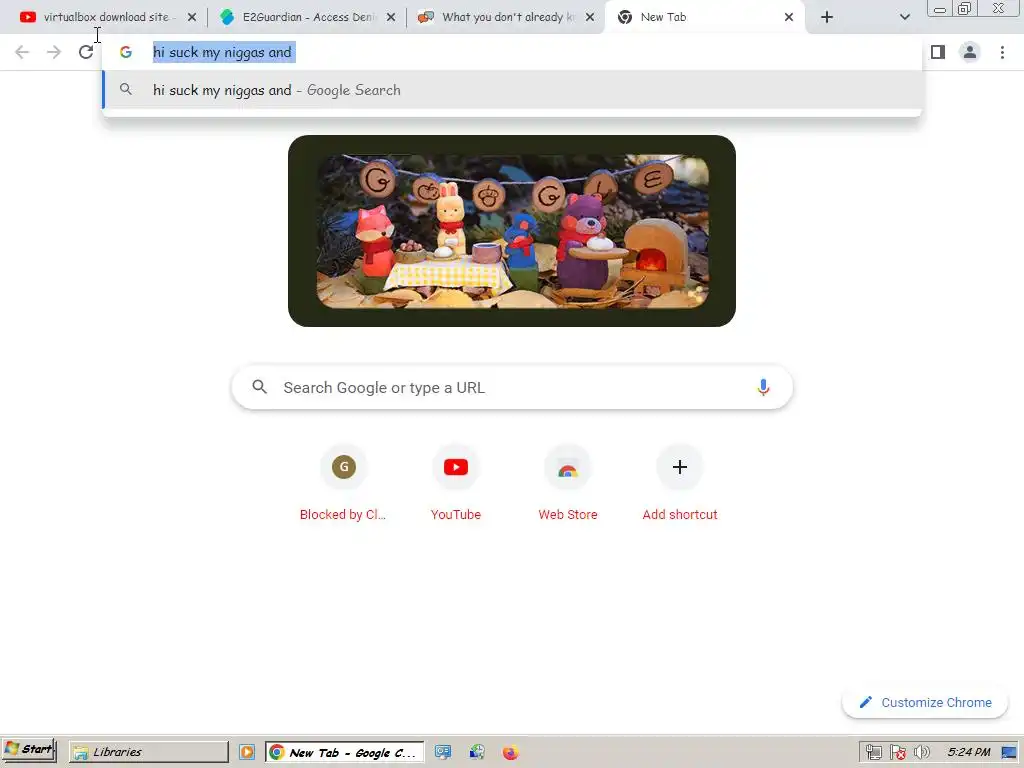Screen dimensions: 1024x768
Task: Click the computer monitor taskbar icon
Action: pos(443,752)
